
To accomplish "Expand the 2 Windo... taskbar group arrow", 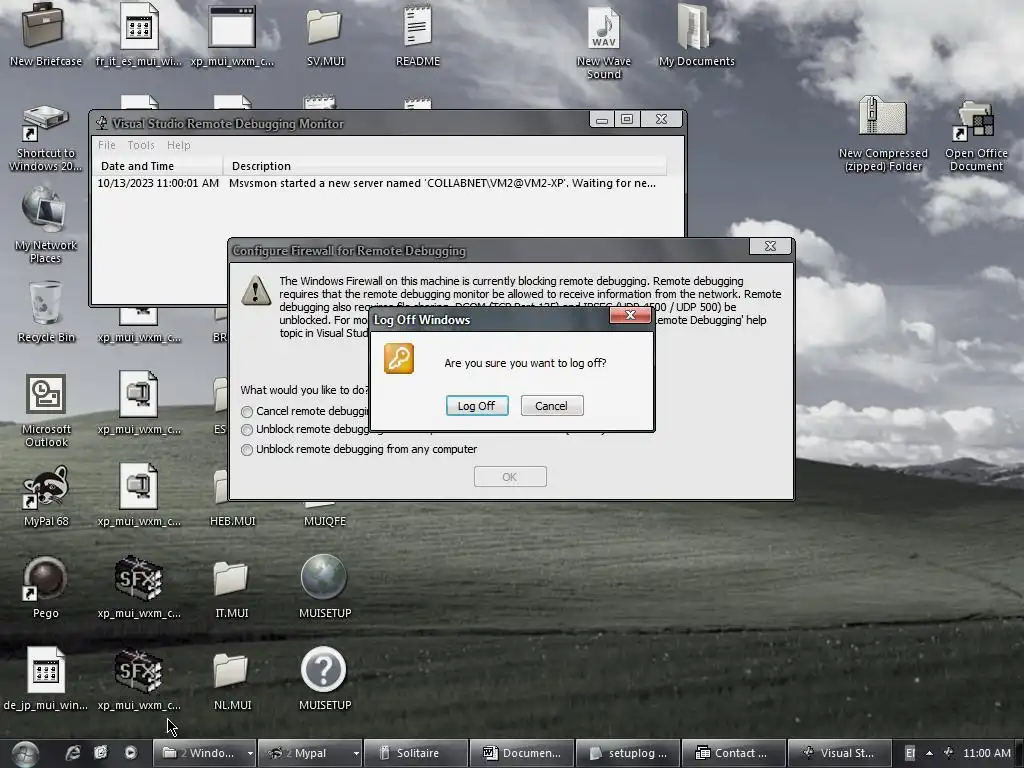I will pos(250,753).
